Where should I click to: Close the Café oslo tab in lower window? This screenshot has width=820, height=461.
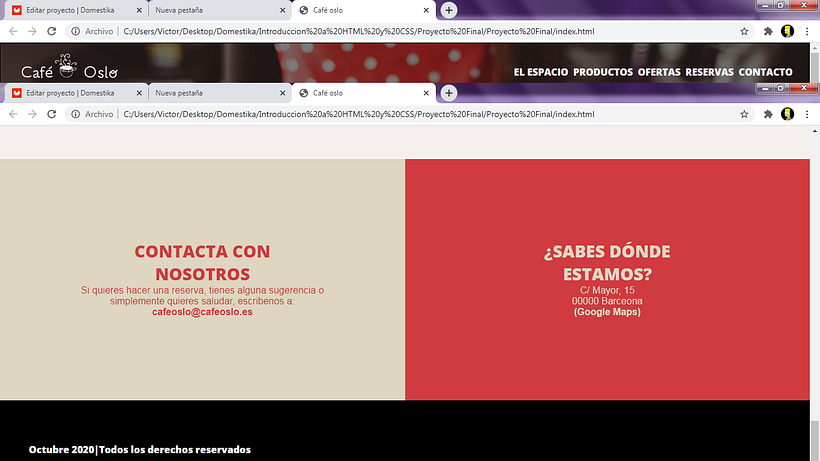(x=427, y=93)
